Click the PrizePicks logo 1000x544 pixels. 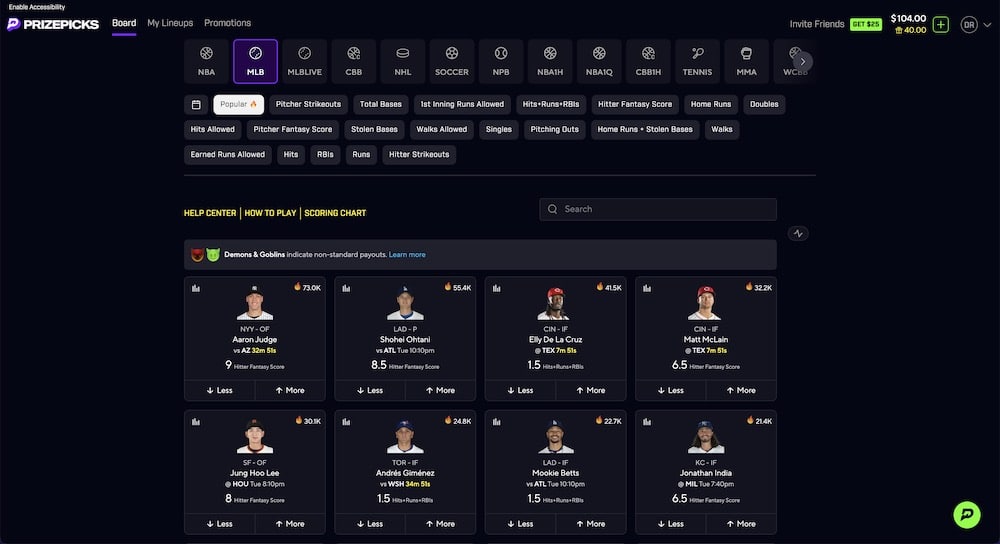click(53, 23)
